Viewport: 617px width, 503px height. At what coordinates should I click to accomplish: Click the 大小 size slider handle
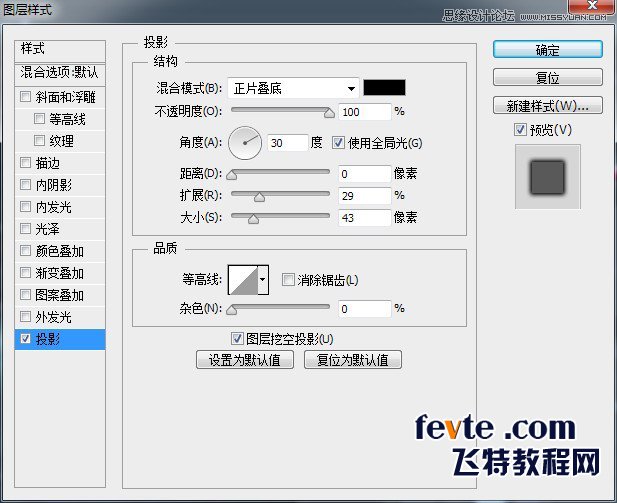click(253, 219)
